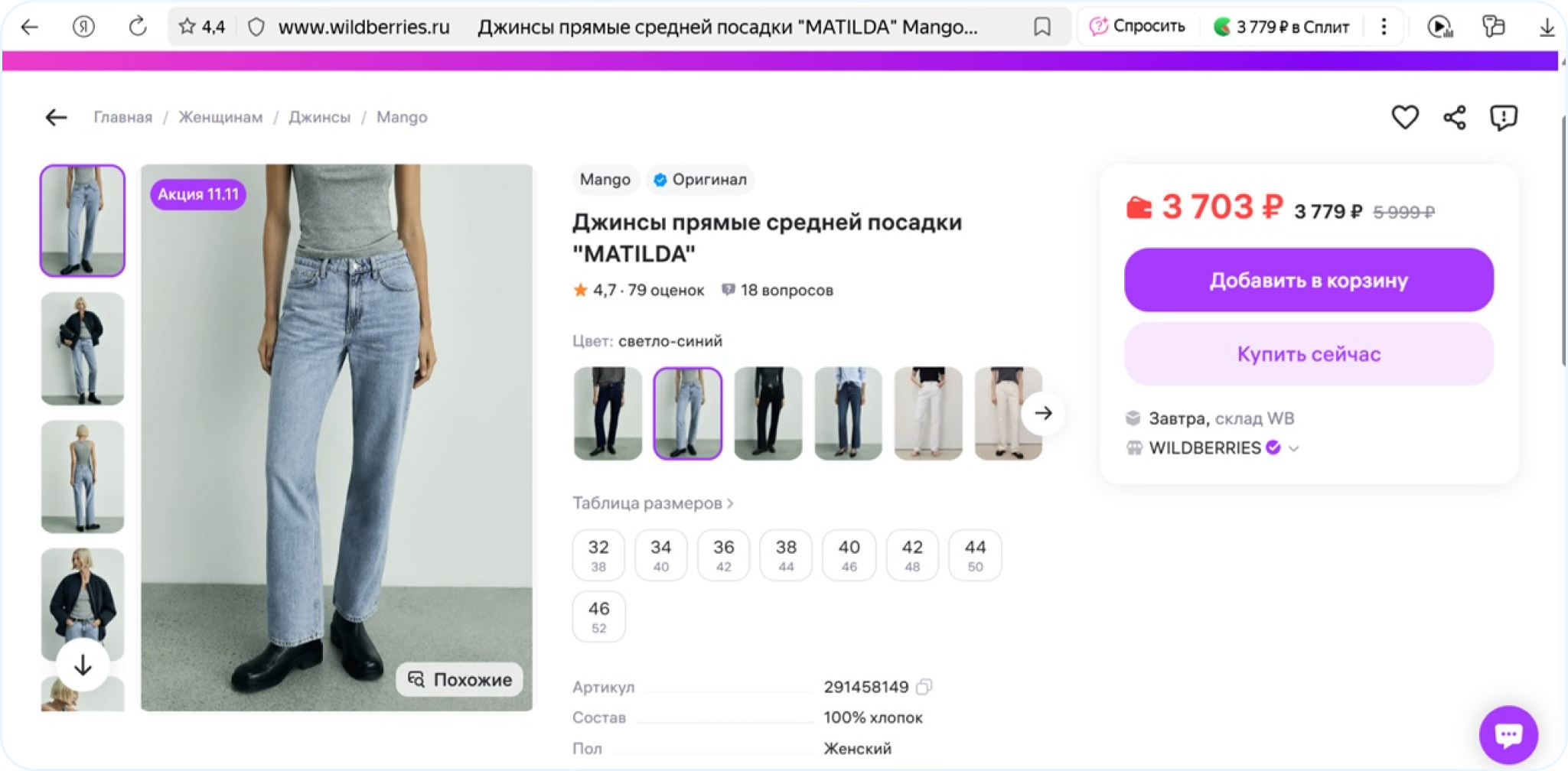Add jeans to favorites with heart icon
Image resolution: width=1568 pixels, height=771 pixels.
coord(1404,117)
